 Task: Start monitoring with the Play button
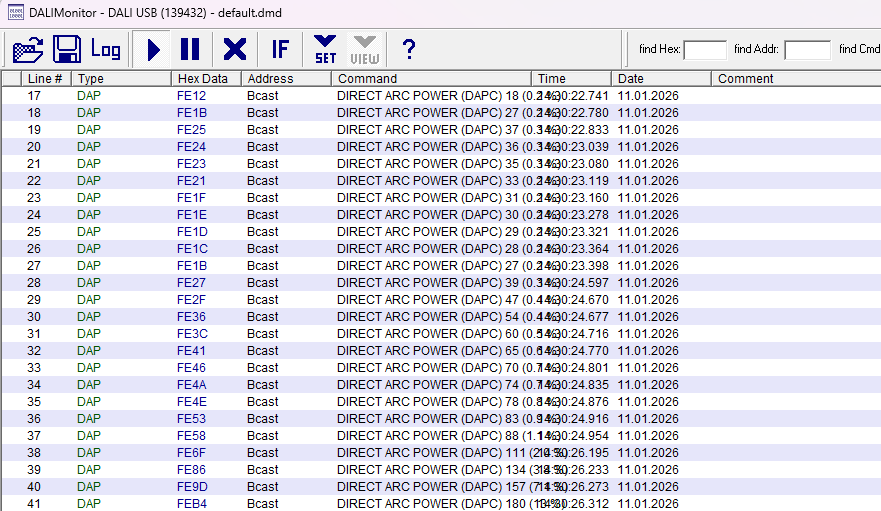pos(154,49)
